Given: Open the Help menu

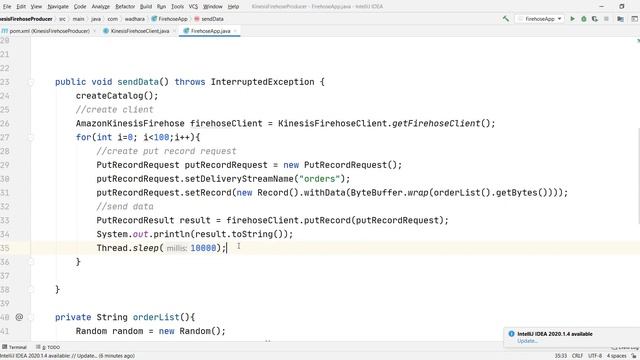Looking at the screenshot, I should pos(233,7).
